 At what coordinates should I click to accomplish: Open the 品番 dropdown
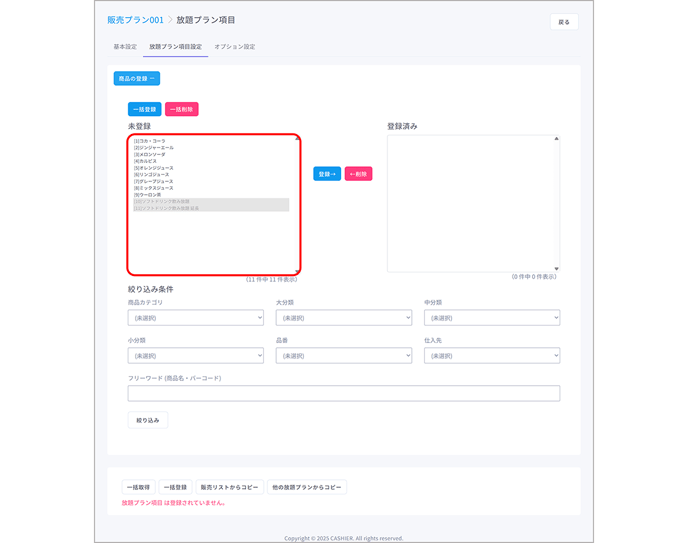[x=344, y=356]
